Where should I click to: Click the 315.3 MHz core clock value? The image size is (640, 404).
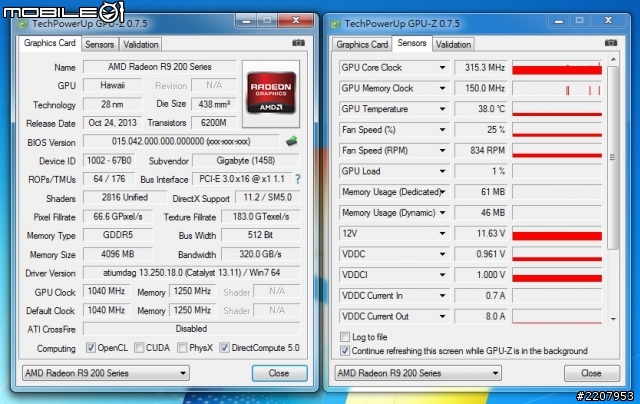pos(481,68)
